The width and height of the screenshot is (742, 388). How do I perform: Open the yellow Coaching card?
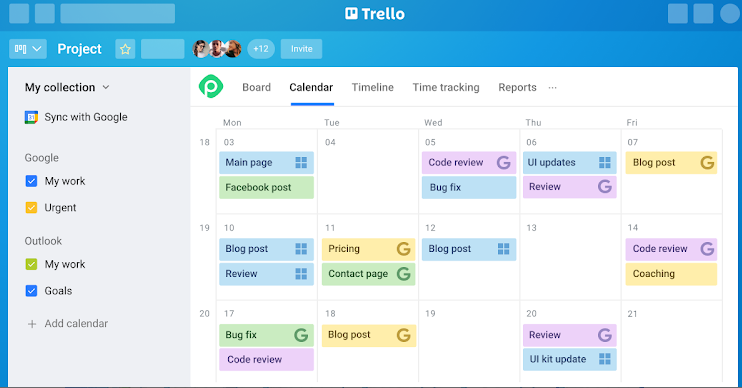pos(671,274)
